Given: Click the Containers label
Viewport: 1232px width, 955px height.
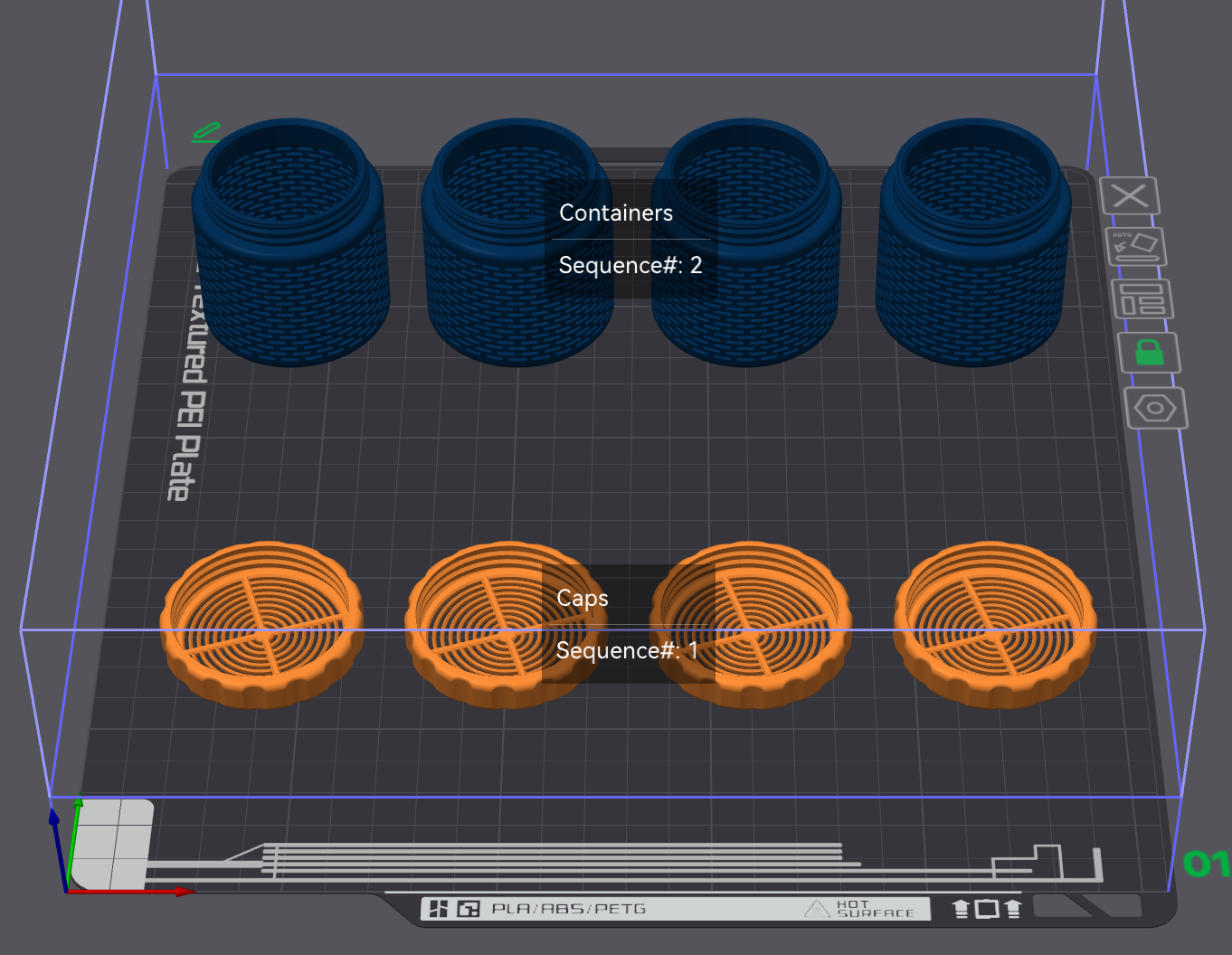Looking at the screenshot, I should tap(616, 213).
